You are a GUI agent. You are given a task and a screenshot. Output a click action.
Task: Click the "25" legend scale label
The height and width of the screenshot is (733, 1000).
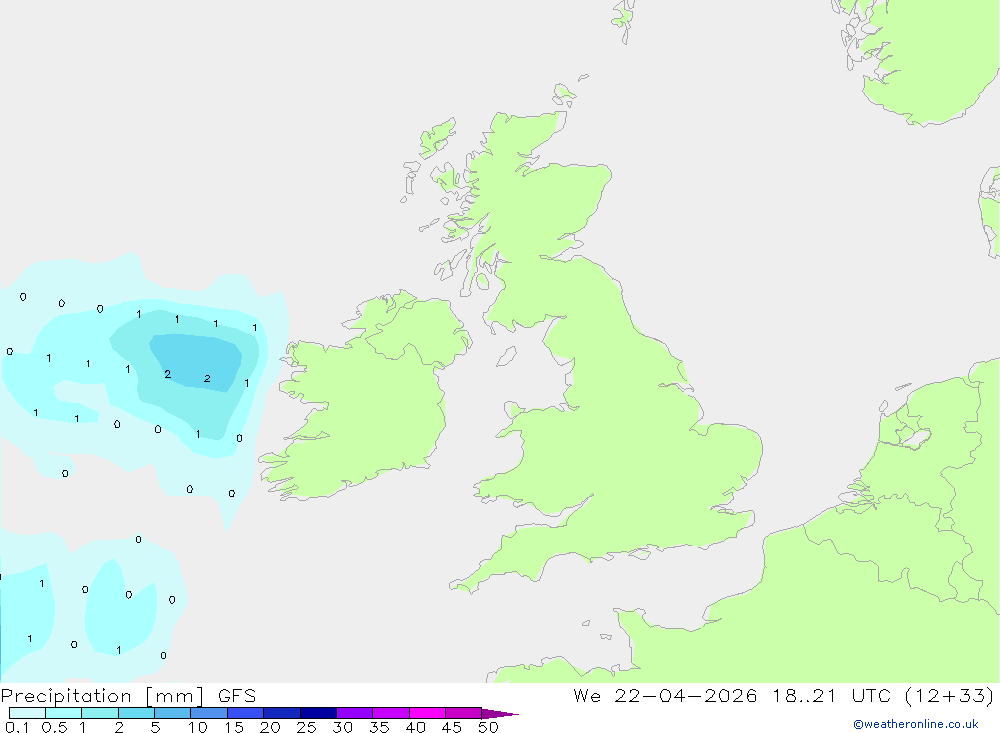[306, 727]
